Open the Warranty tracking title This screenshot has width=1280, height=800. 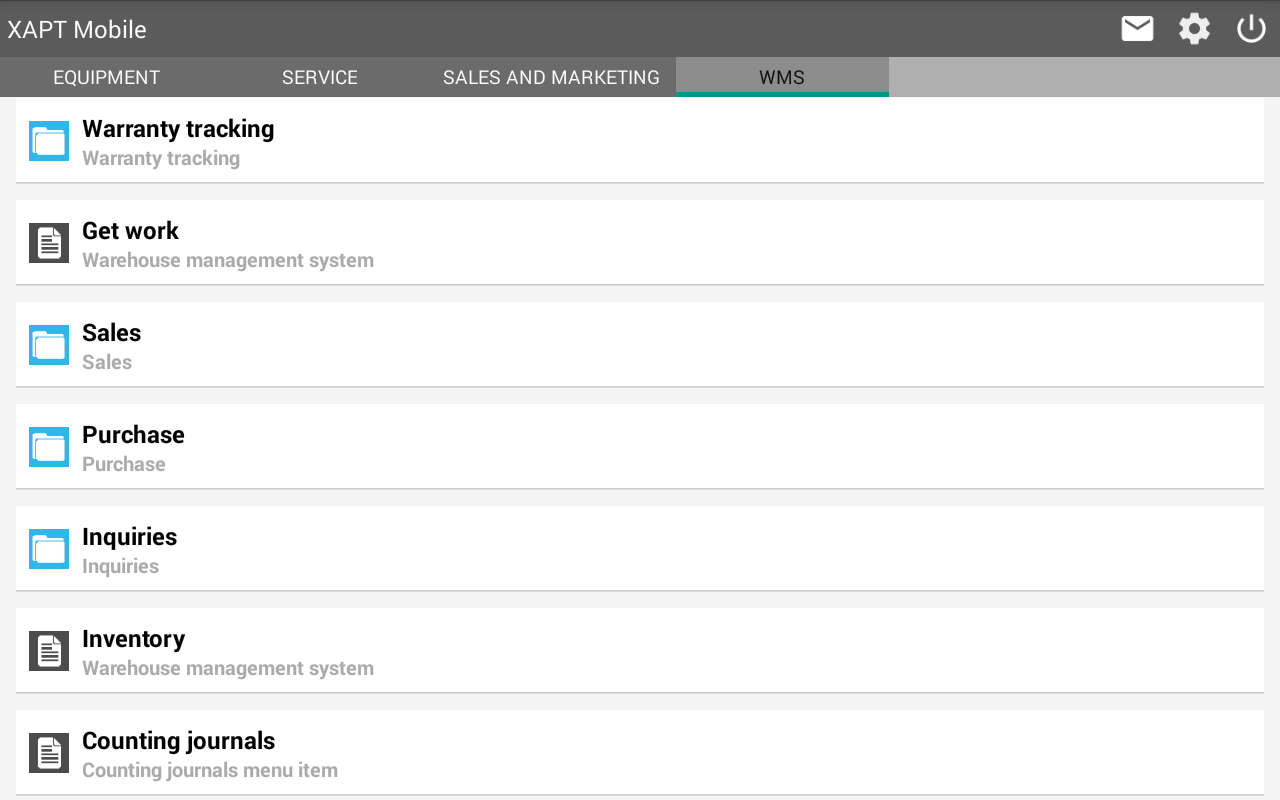tap(178, 129)
